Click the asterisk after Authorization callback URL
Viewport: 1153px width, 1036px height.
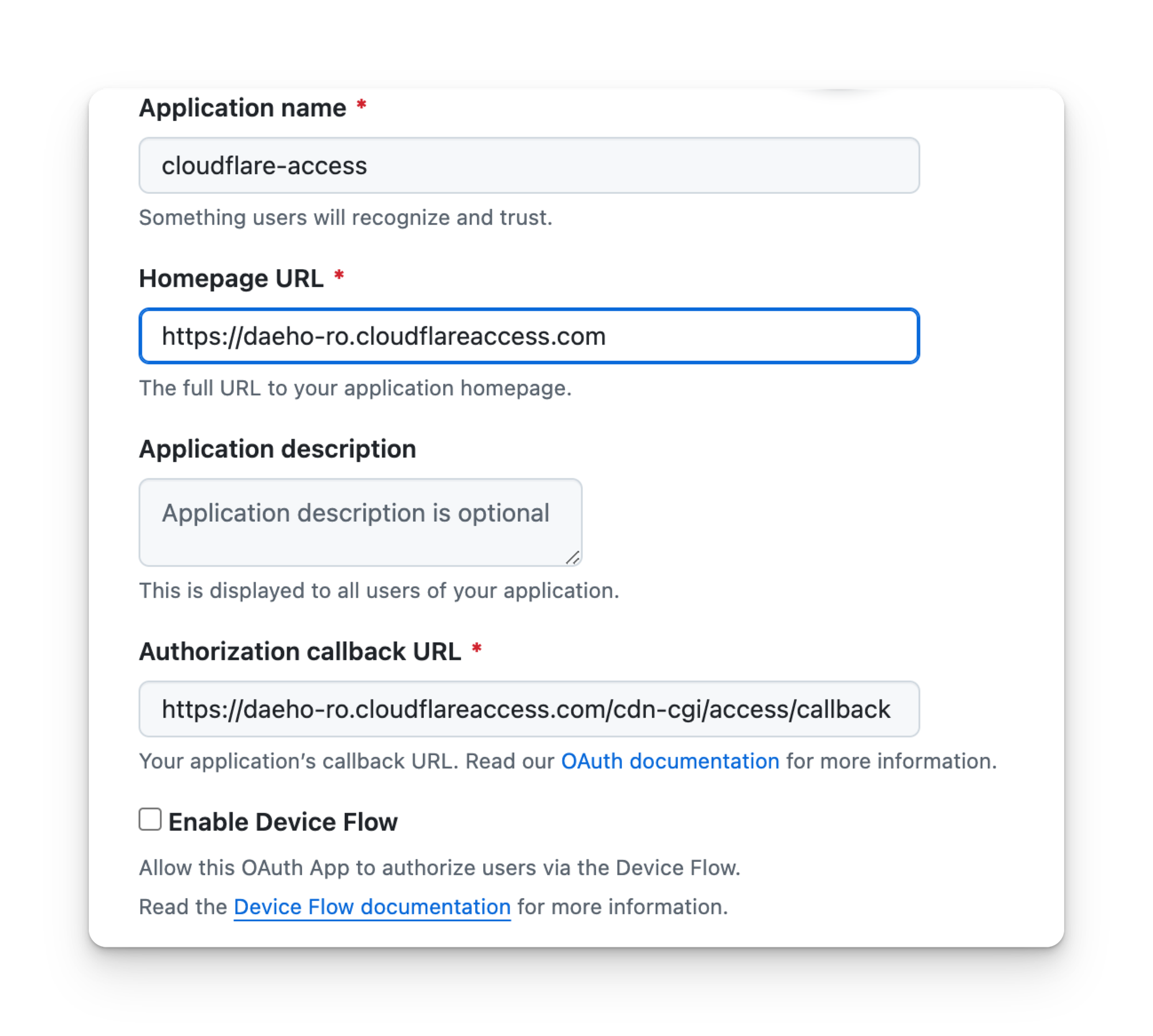pyautogui.click(x=477, y=649)
